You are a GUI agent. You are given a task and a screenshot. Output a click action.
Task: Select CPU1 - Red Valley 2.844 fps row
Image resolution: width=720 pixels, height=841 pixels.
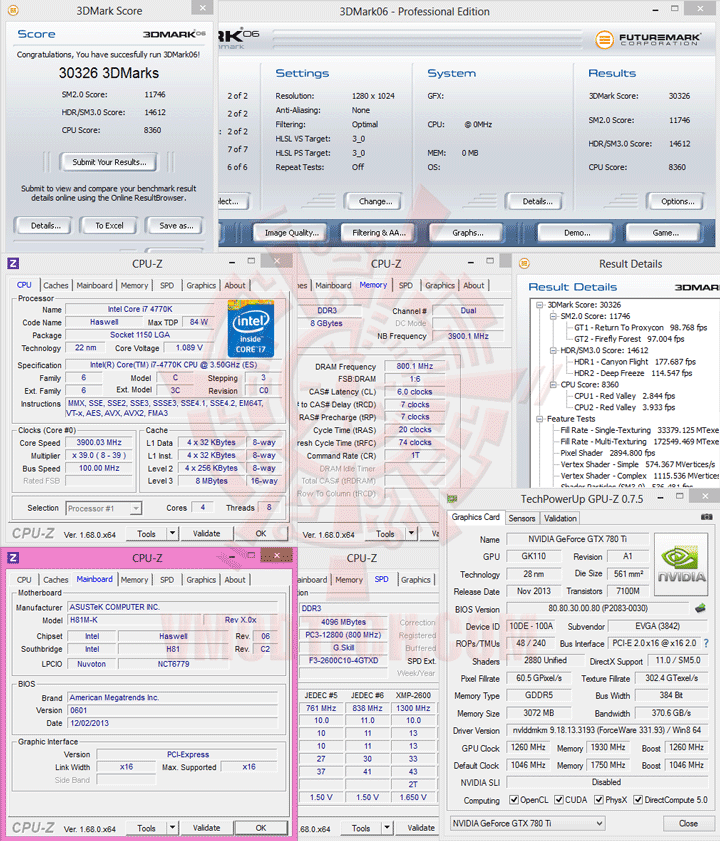click(x=624, y=396)
